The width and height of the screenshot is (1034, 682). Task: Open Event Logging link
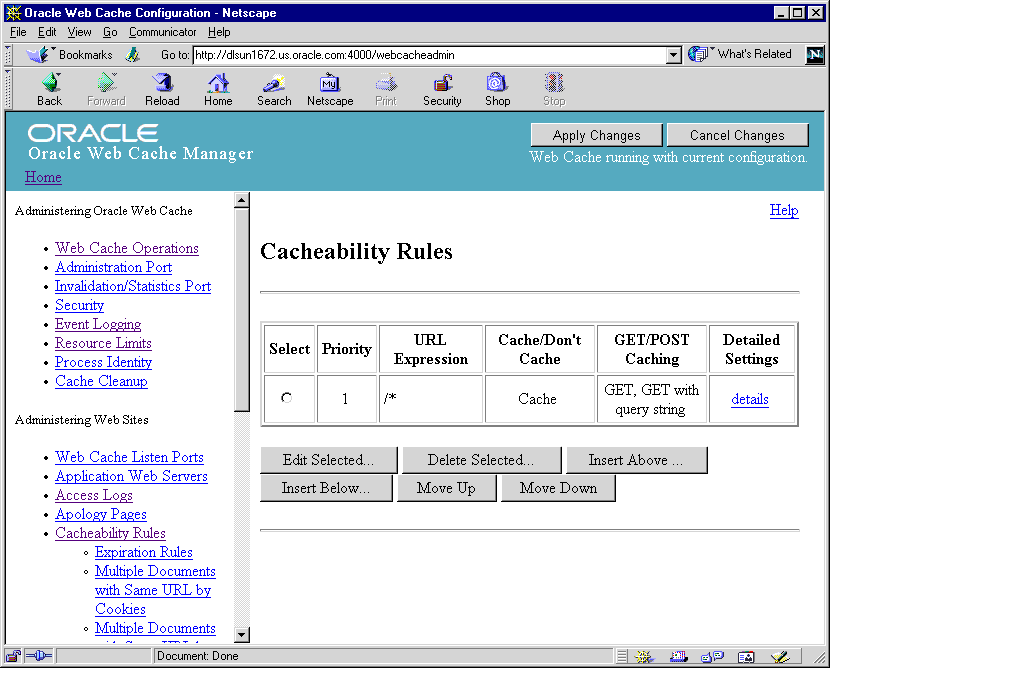(x=98, y=324)
